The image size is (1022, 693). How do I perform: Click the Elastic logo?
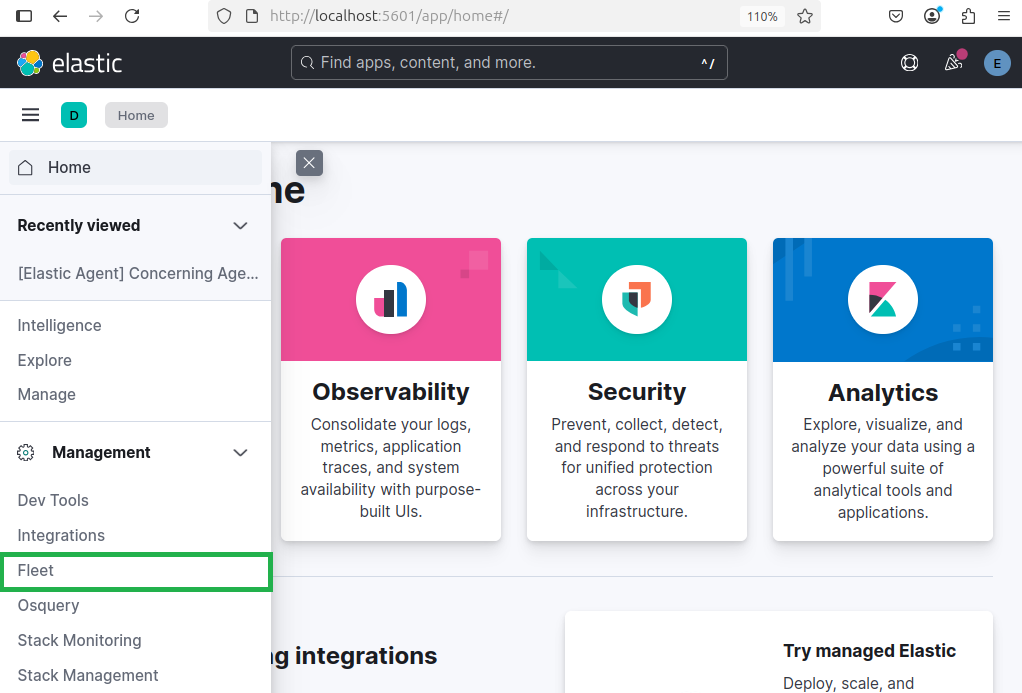coord(69,63)
